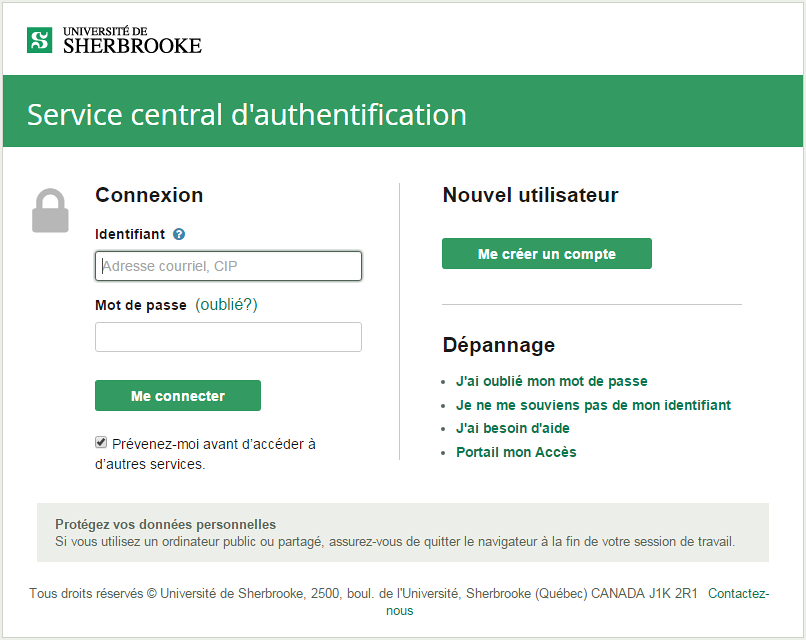Toggle the "Prévenez-moi avant d'accéder" checkbox
This screenshot has height=640, width=806.
pos(101,441)
